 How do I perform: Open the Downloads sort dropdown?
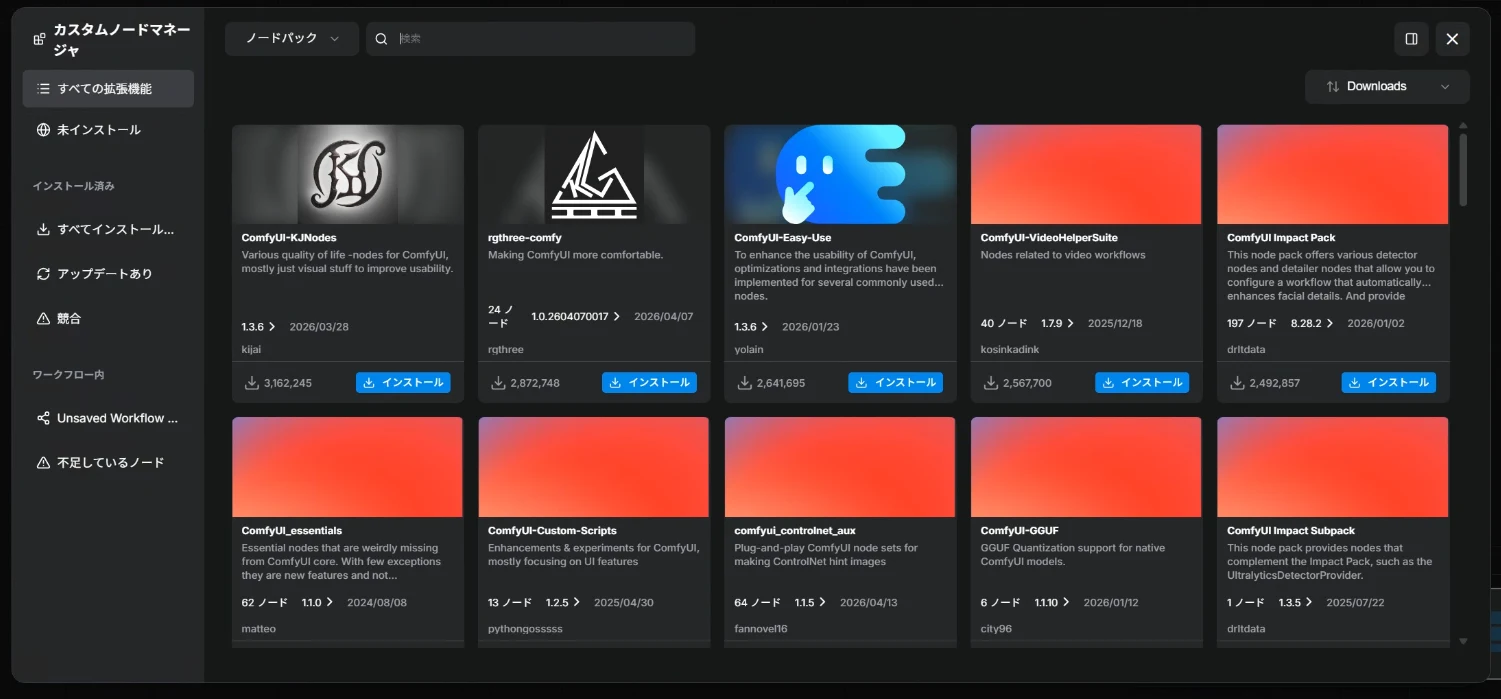click(1387, 86)
